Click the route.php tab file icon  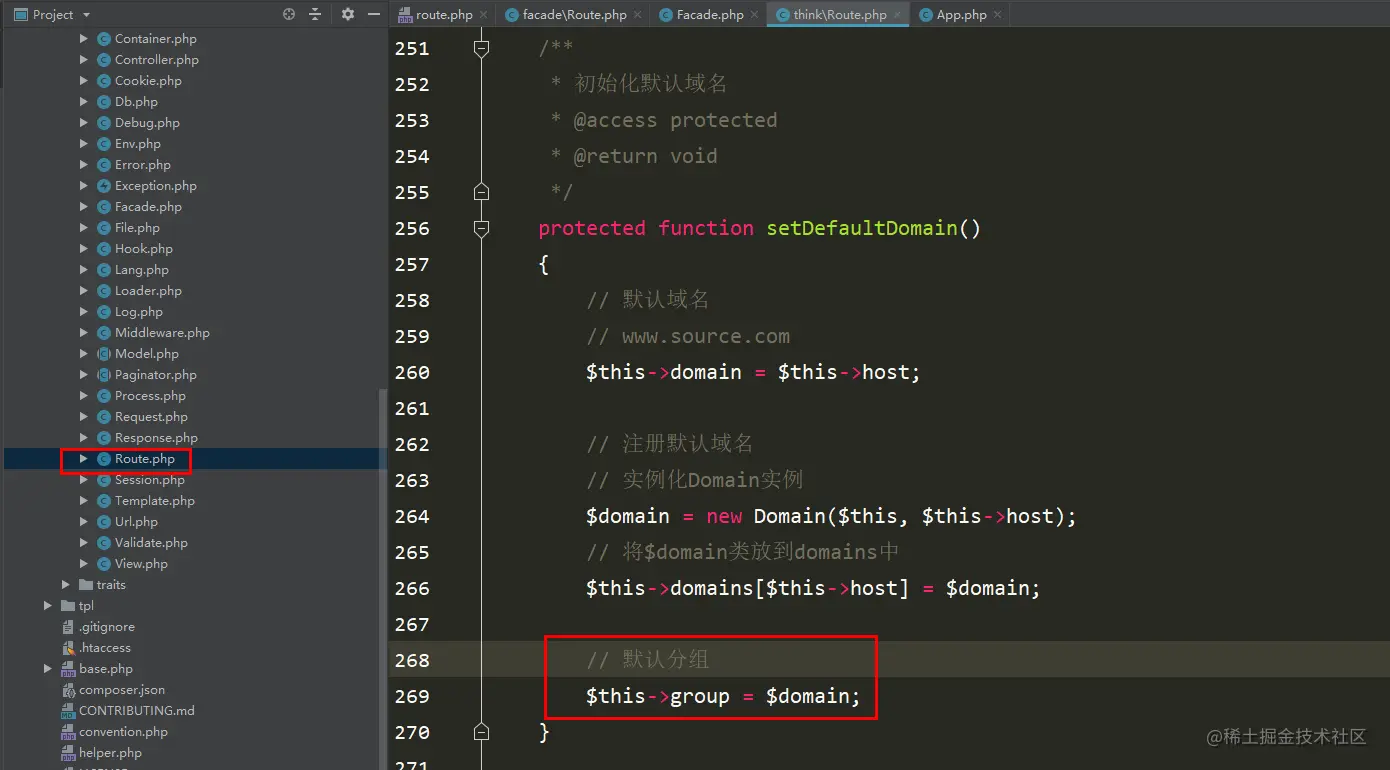(x=405, y=15)
